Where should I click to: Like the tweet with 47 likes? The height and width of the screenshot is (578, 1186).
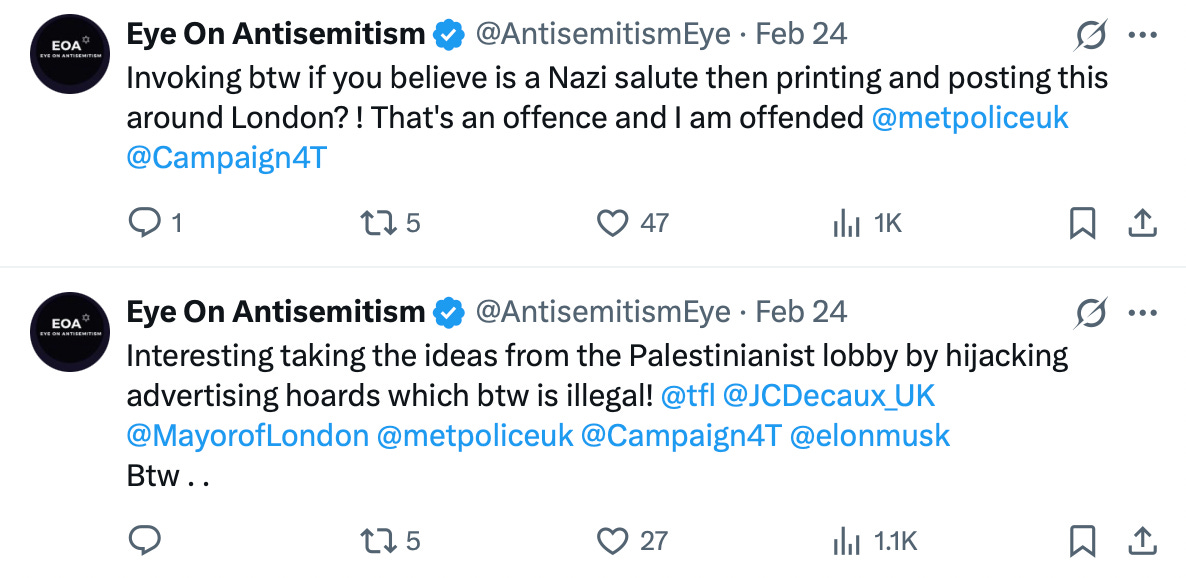coord(612,223)
